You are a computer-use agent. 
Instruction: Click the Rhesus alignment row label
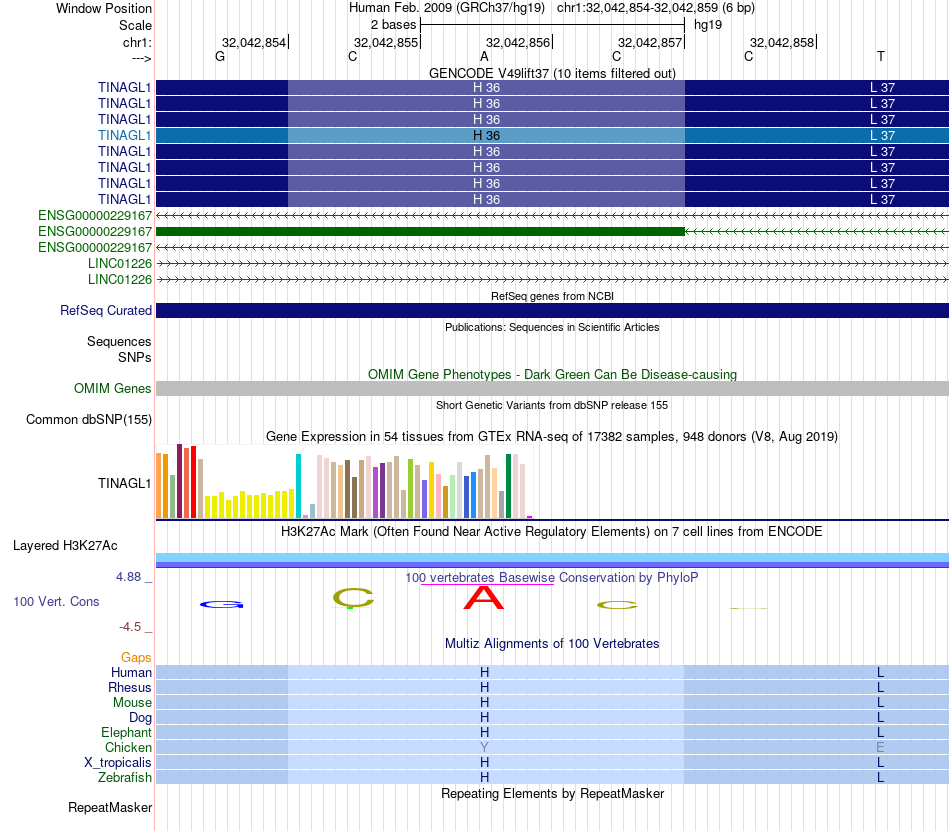[130, 688]
